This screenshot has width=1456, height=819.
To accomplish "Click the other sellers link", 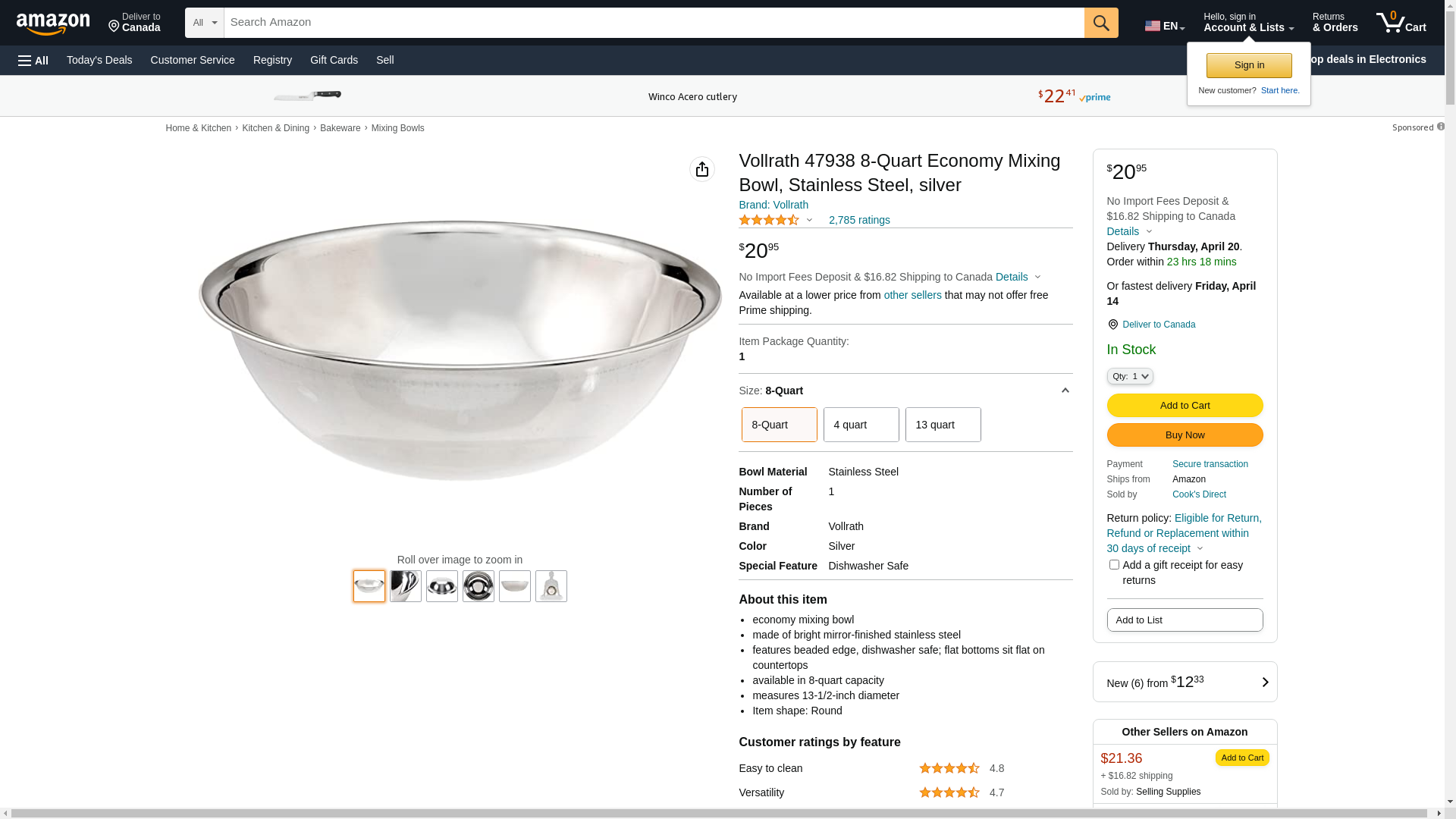I will pyautogui.click(x=912, y=295).
